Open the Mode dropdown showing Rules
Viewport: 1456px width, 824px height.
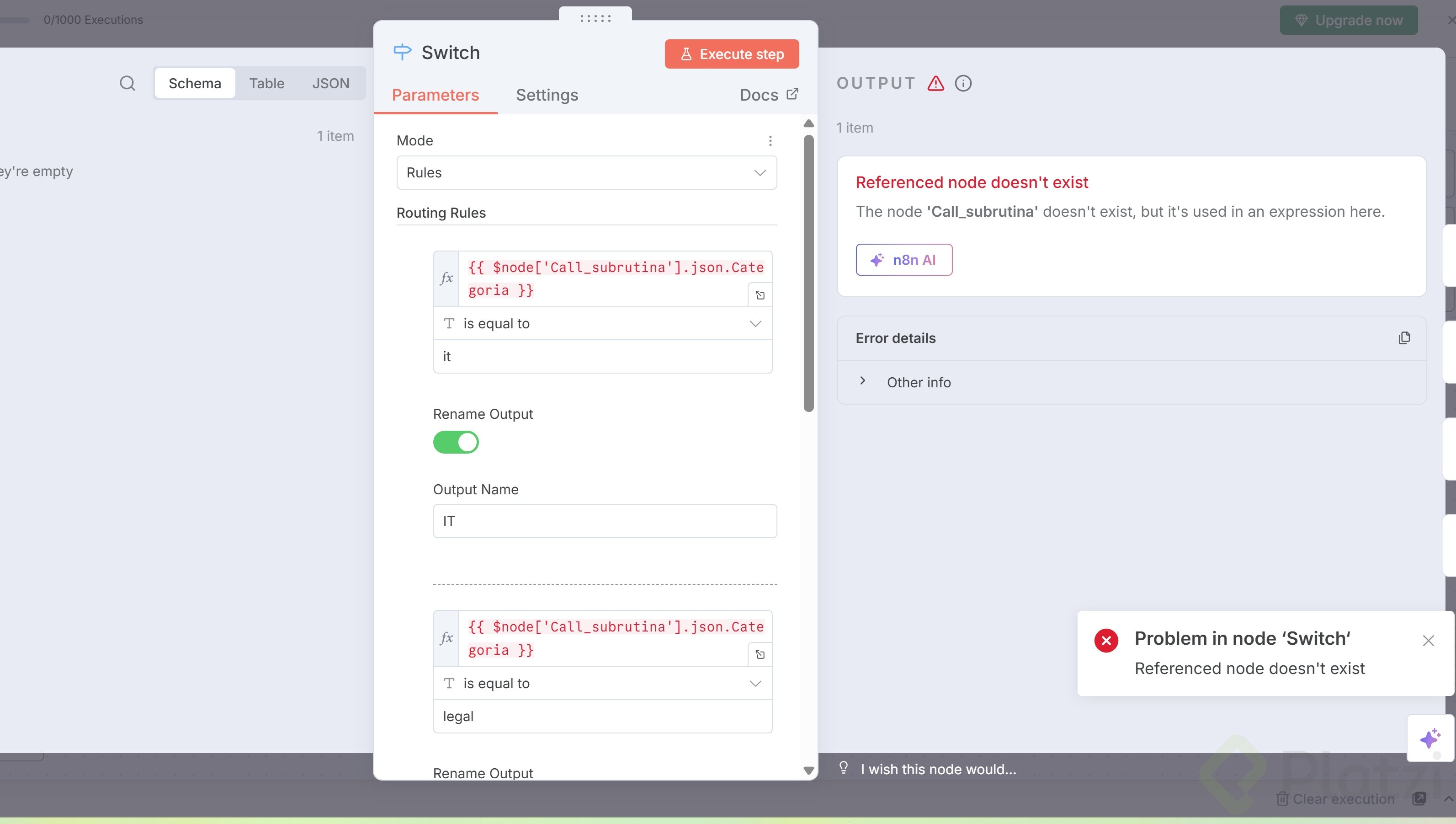click(586, 172)
